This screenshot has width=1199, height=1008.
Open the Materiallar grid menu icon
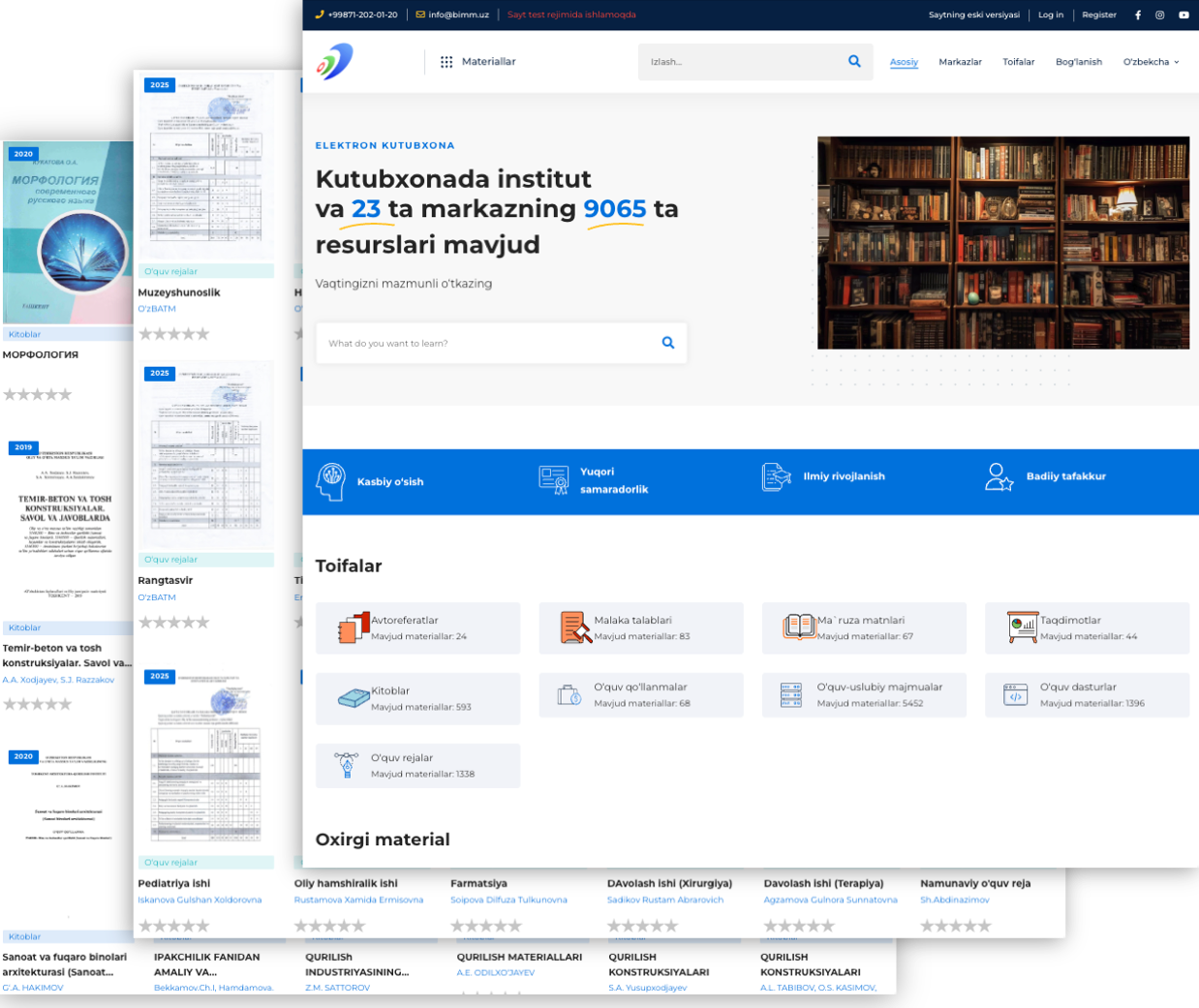[x=446, y=62]
